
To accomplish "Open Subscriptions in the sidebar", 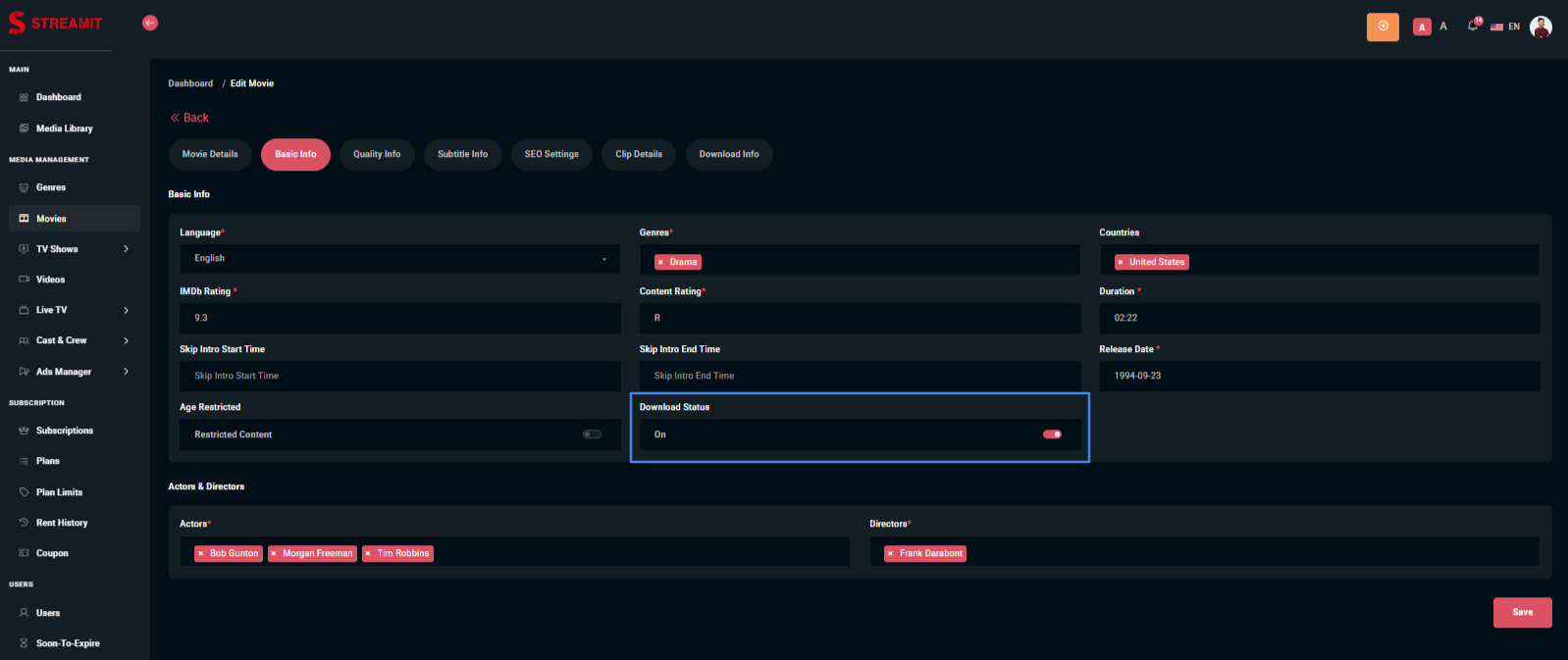I will click(x=65, y=431).
